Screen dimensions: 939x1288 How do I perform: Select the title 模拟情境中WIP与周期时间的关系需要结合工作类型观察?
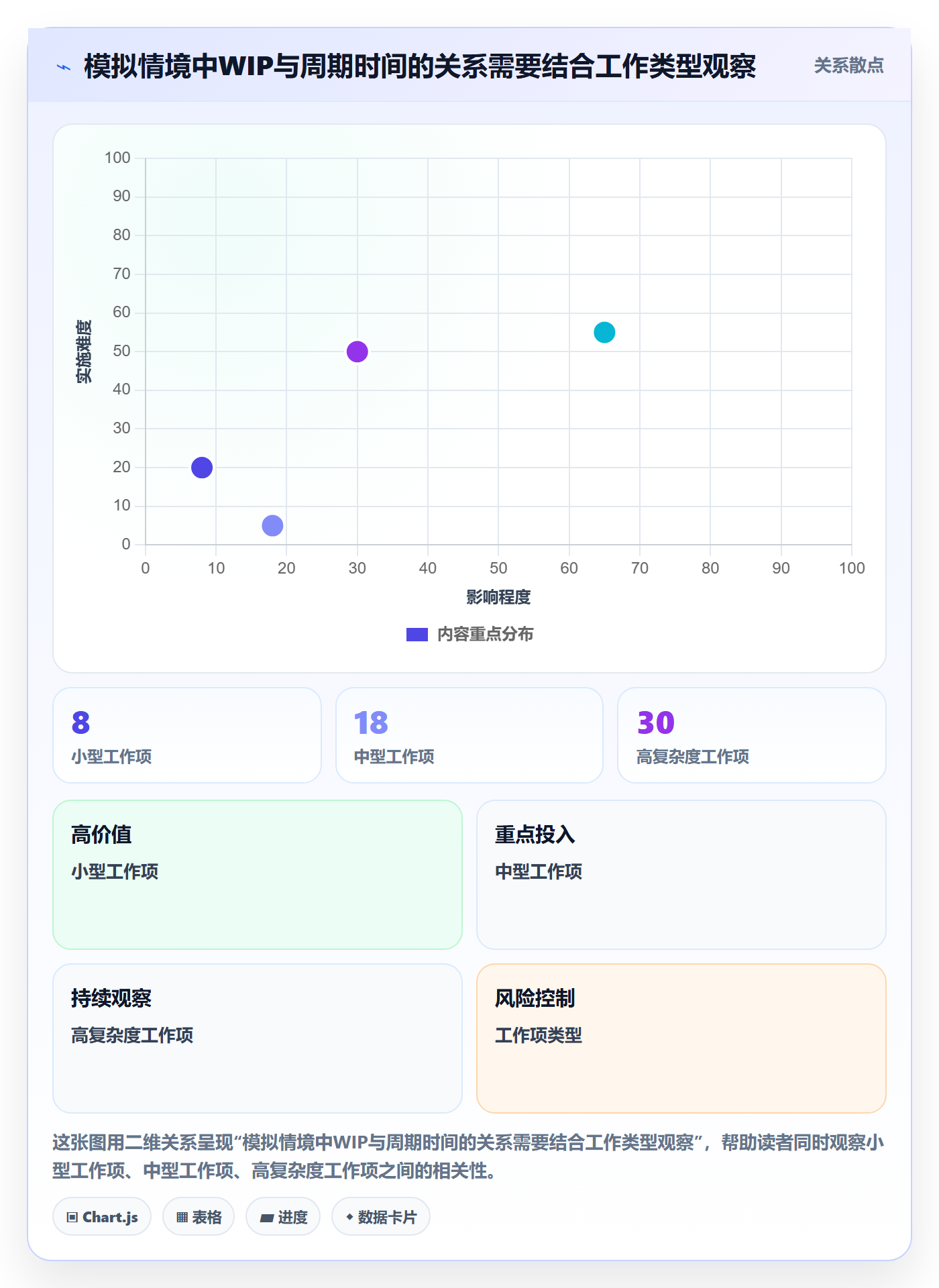pyautogui.click(x=420, y=66)
